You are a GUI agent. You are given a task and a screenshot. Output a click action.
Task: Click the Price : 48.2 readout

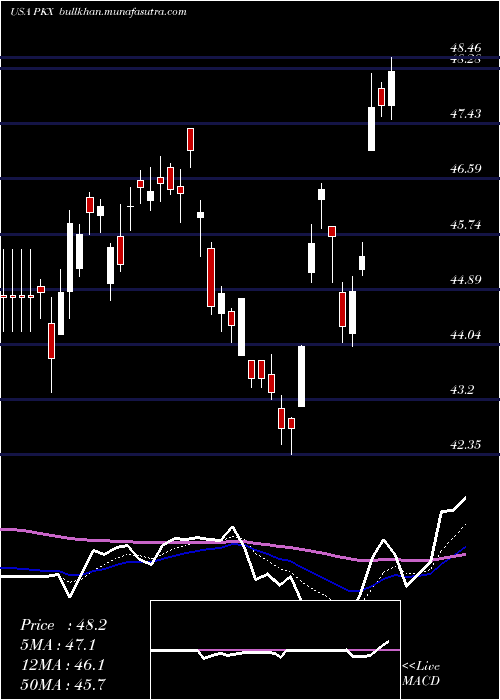(x=63, y=625)
